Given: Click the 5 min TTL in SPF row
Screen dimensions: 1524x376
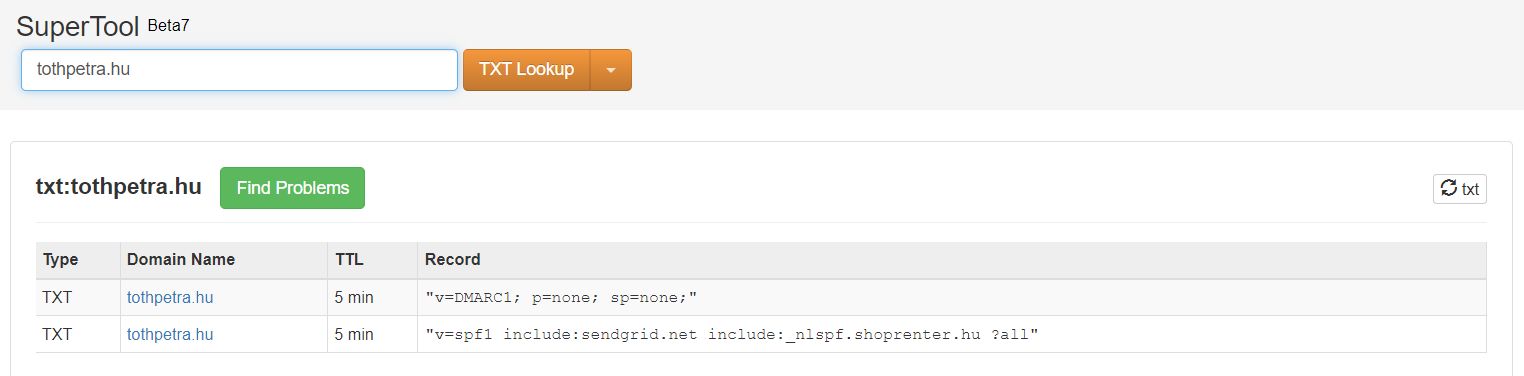Looking at the screenshot, I should 354,335.
